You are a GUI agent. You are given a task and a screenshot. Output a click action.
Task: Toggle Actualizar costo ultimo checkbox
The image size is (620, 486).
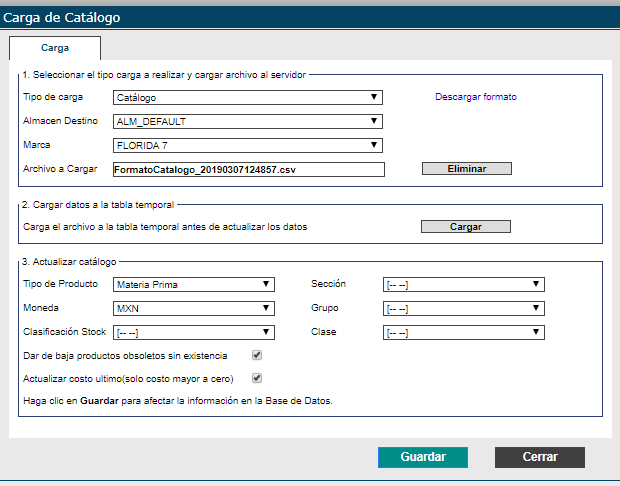coord(257,379)
